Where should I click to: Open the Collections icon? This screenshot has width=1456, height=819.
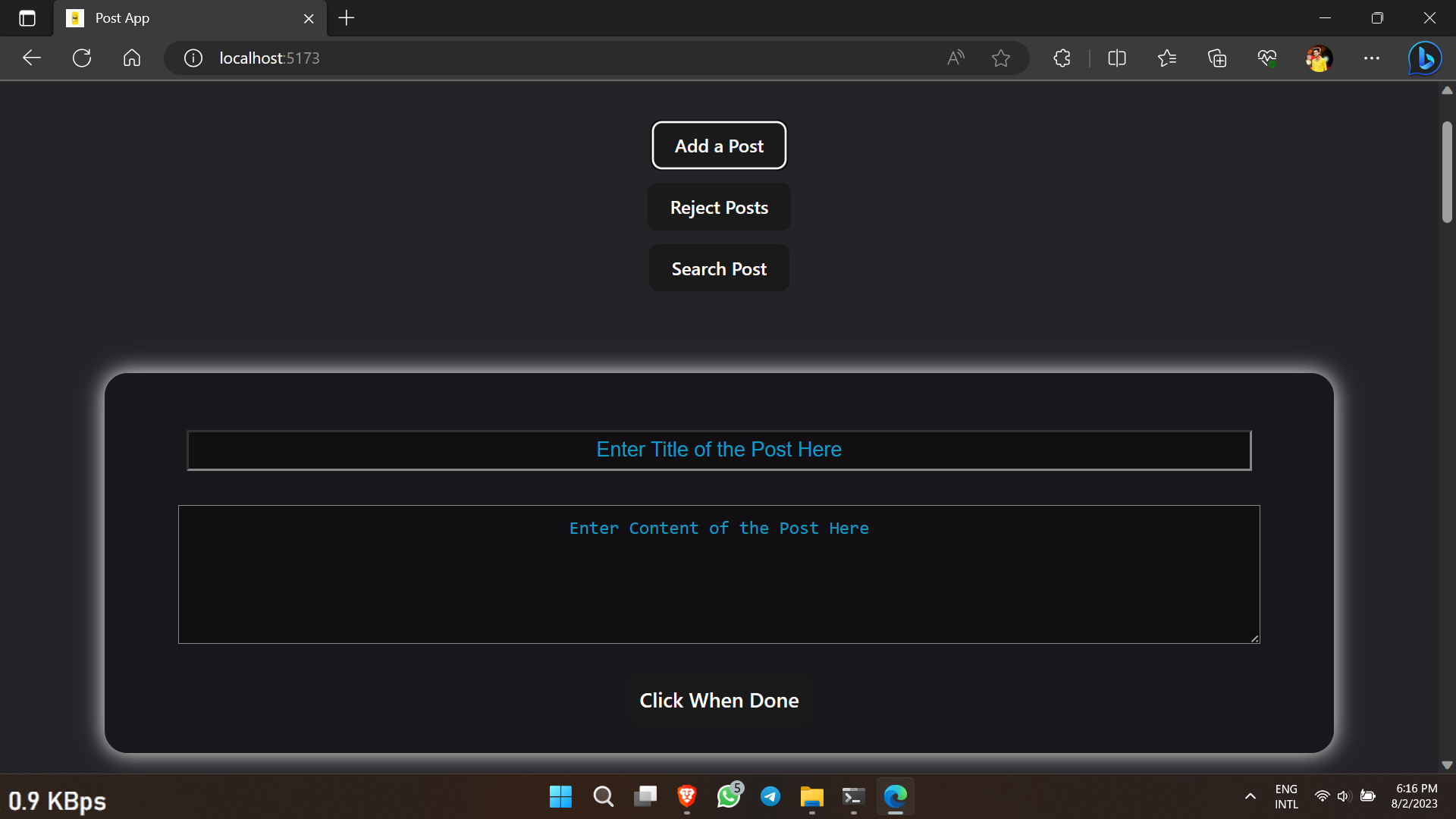point(1216,58)
